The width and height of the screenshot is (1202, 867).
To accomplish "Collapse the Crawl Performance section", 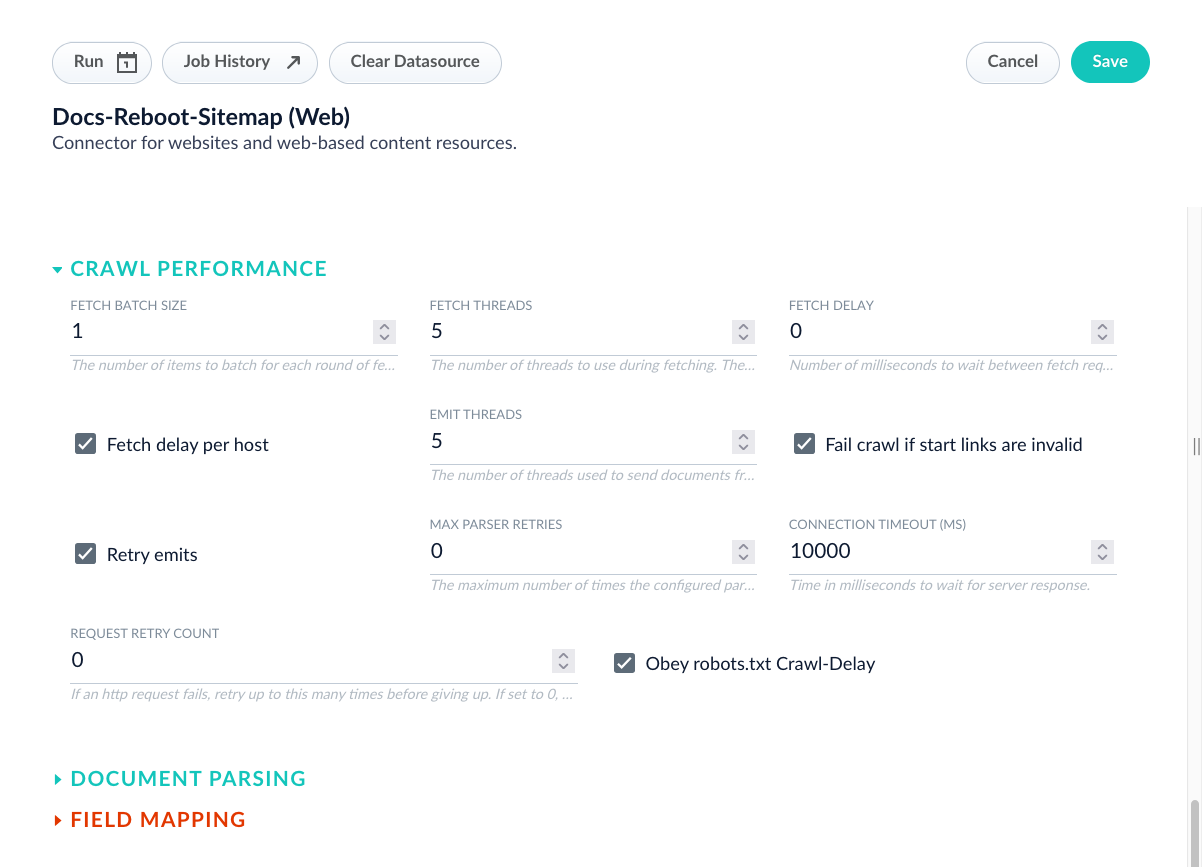I will point(59,269).
